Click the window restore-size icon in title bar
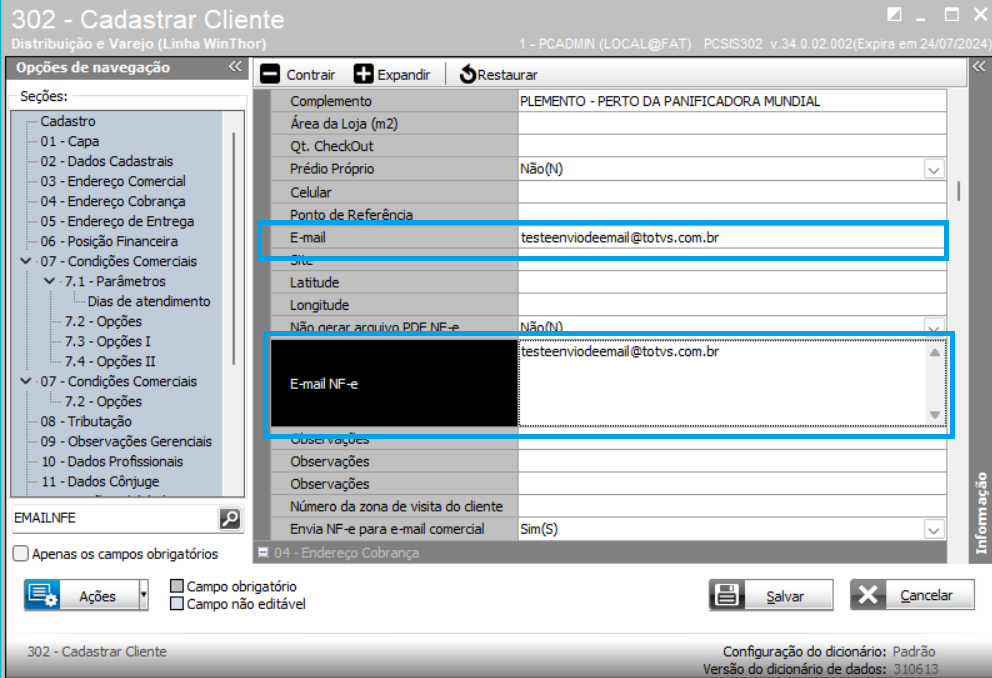This screenshot has width=992, height=678. tap(894, 15)
